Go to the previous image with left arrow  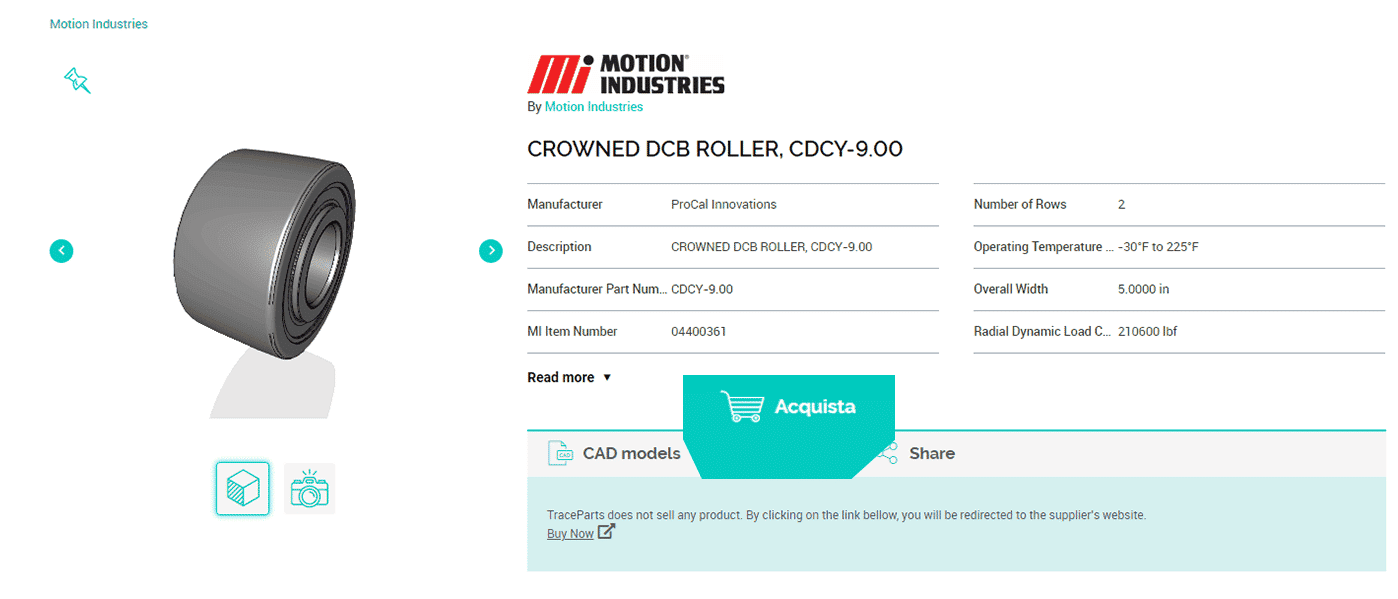62,251
